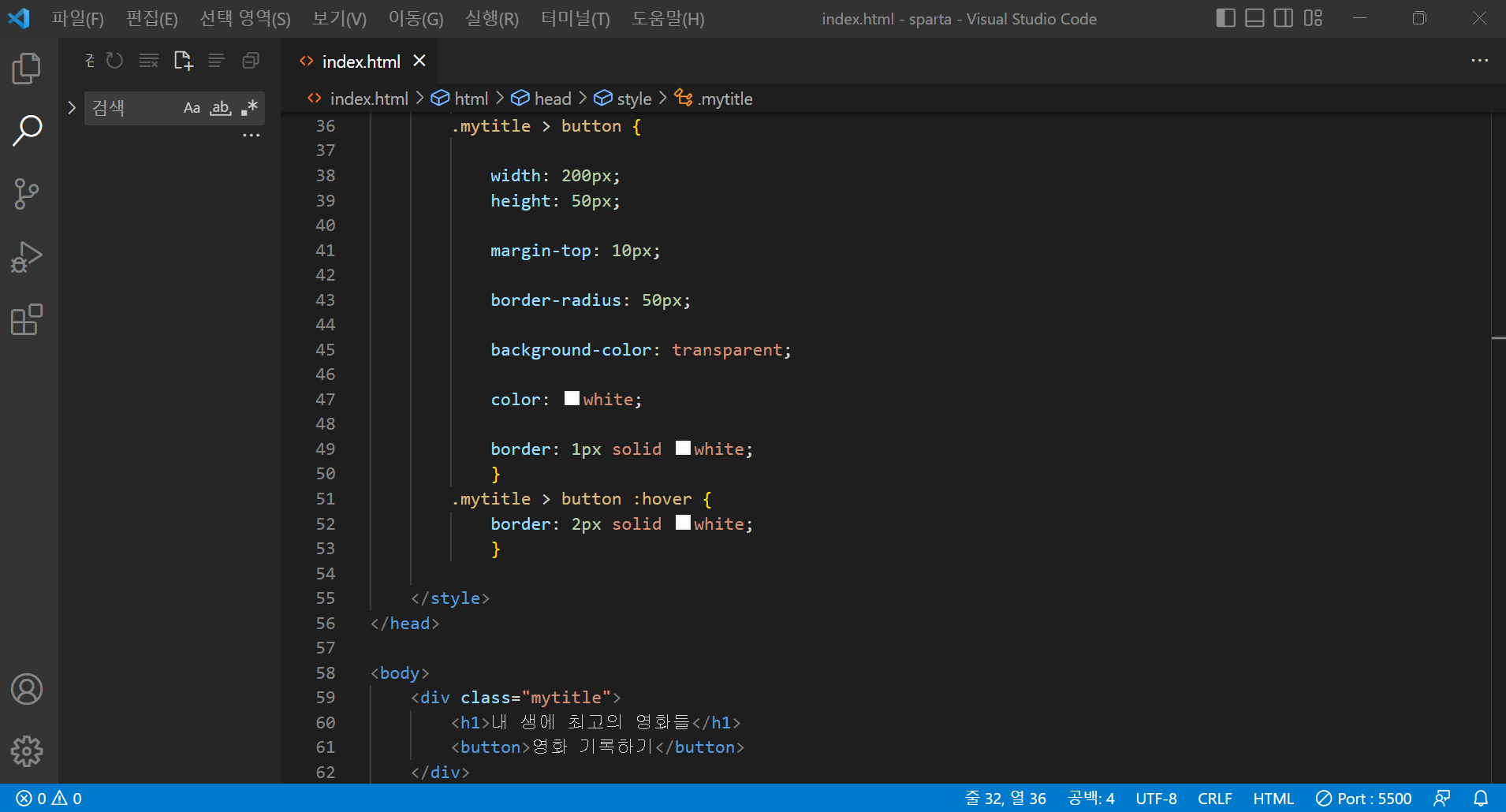This screenshot has height=812, width=1506.
Task: Open the 보기(V) menu
Action: point(340,18)
